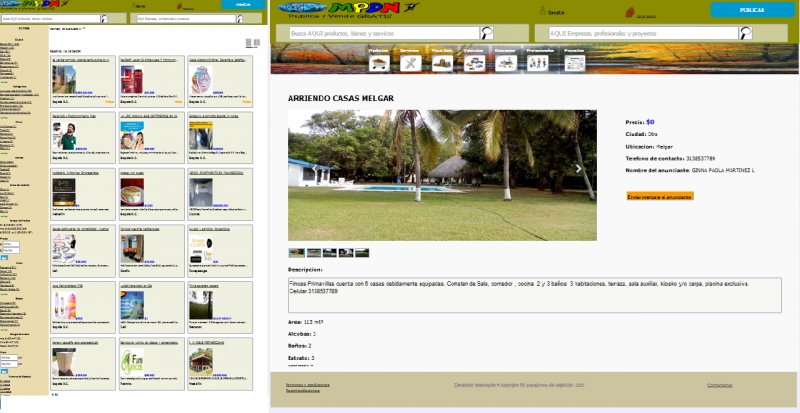Open listing with red cosmetic bottles thumbnail
Image resolution: width=800 pixels, height=413 pixels.
coord(132,79)
